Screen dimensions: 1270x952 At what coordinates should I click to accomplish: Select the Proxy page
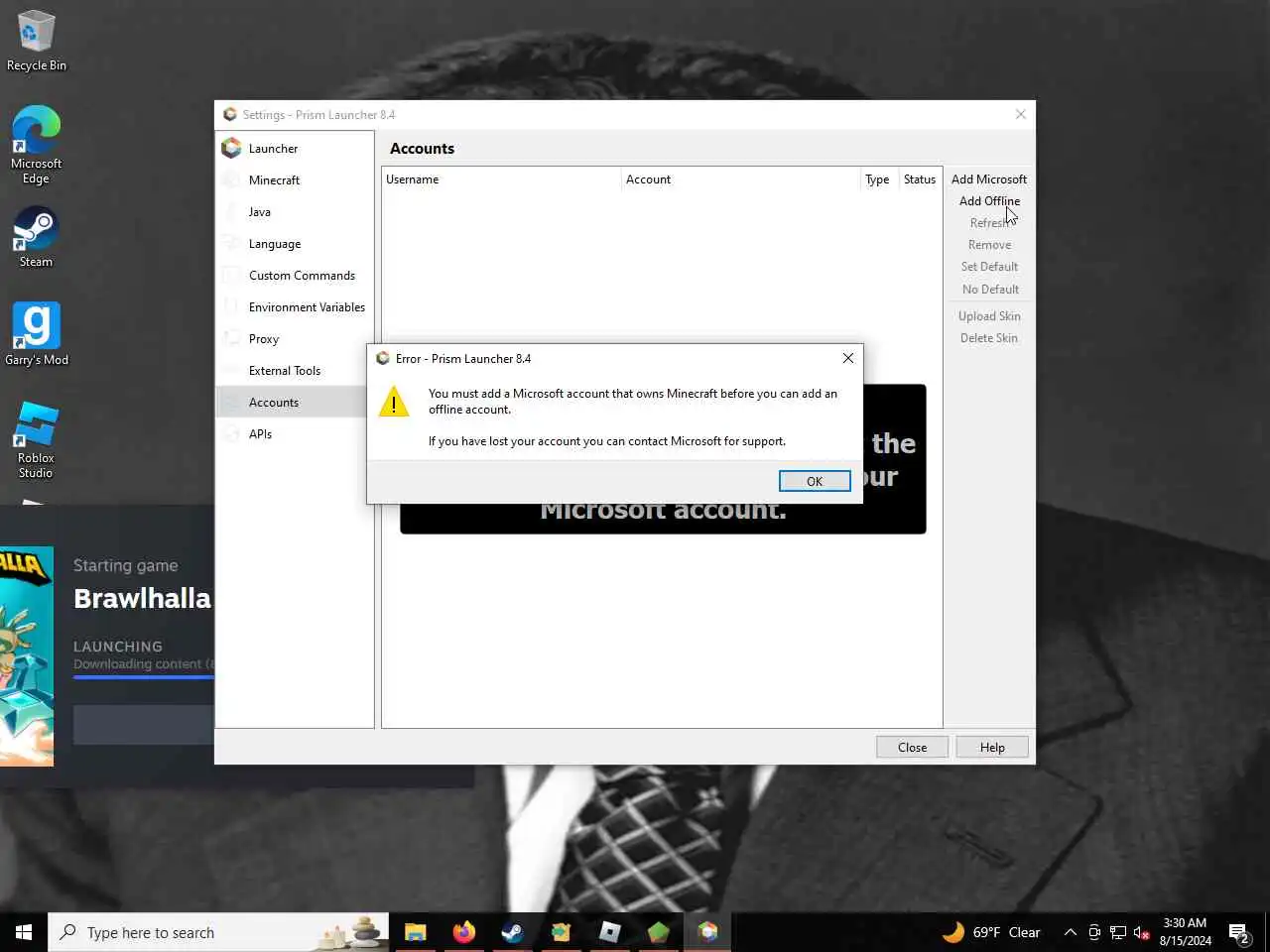pos(295,339)
